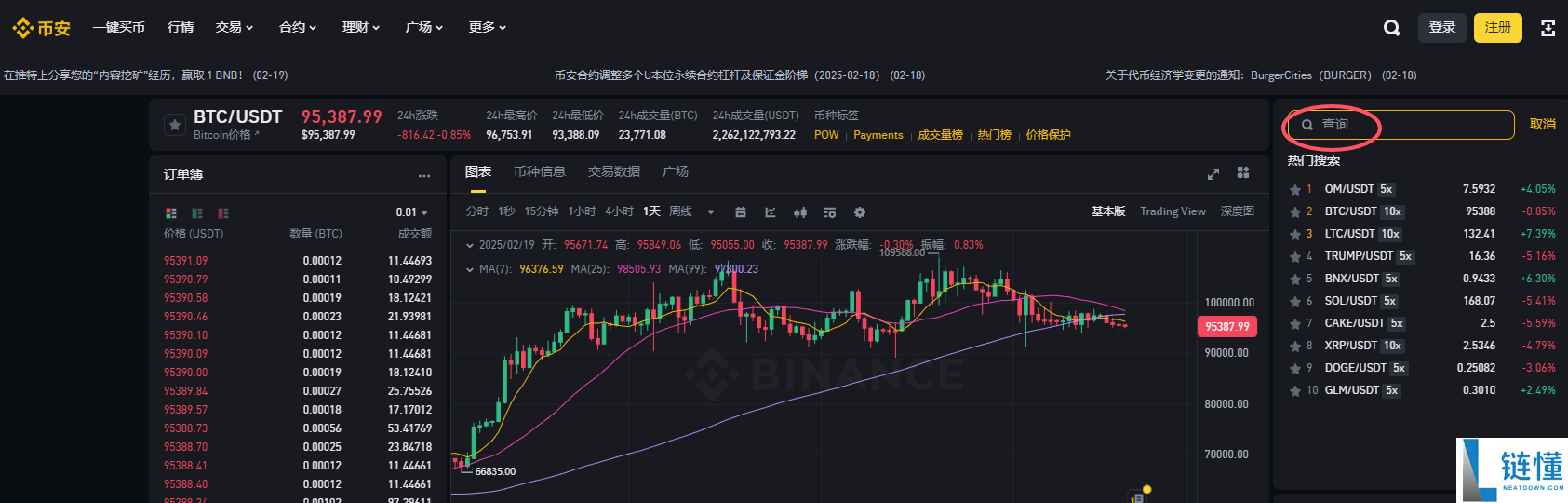Screen dimensions: 1568x503
Task: Collapse the 2025/02/19 OHLC info row
Action: coord(470,246)
